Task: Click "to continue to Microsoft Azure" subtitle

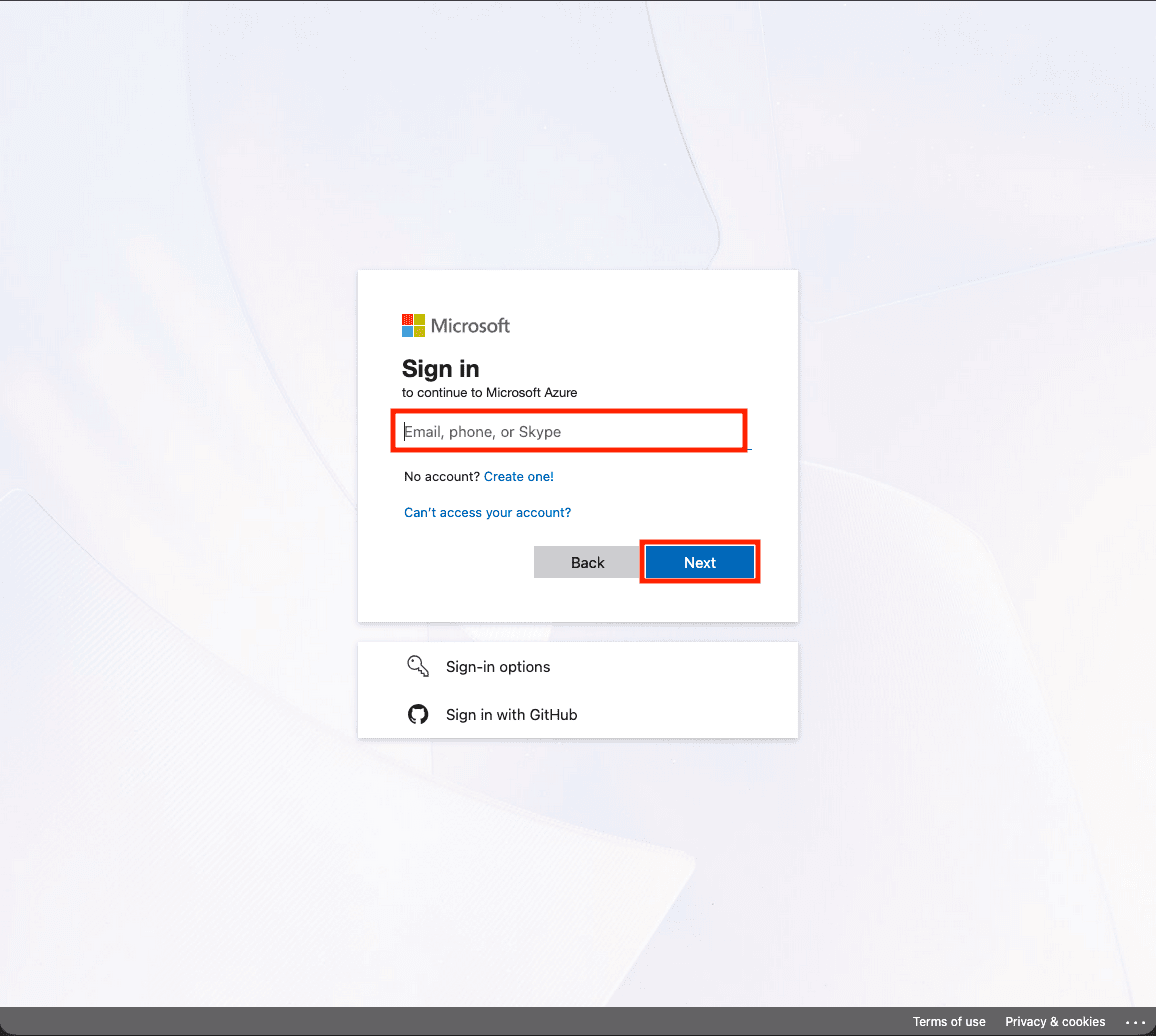Action: [x=489, y=393]
